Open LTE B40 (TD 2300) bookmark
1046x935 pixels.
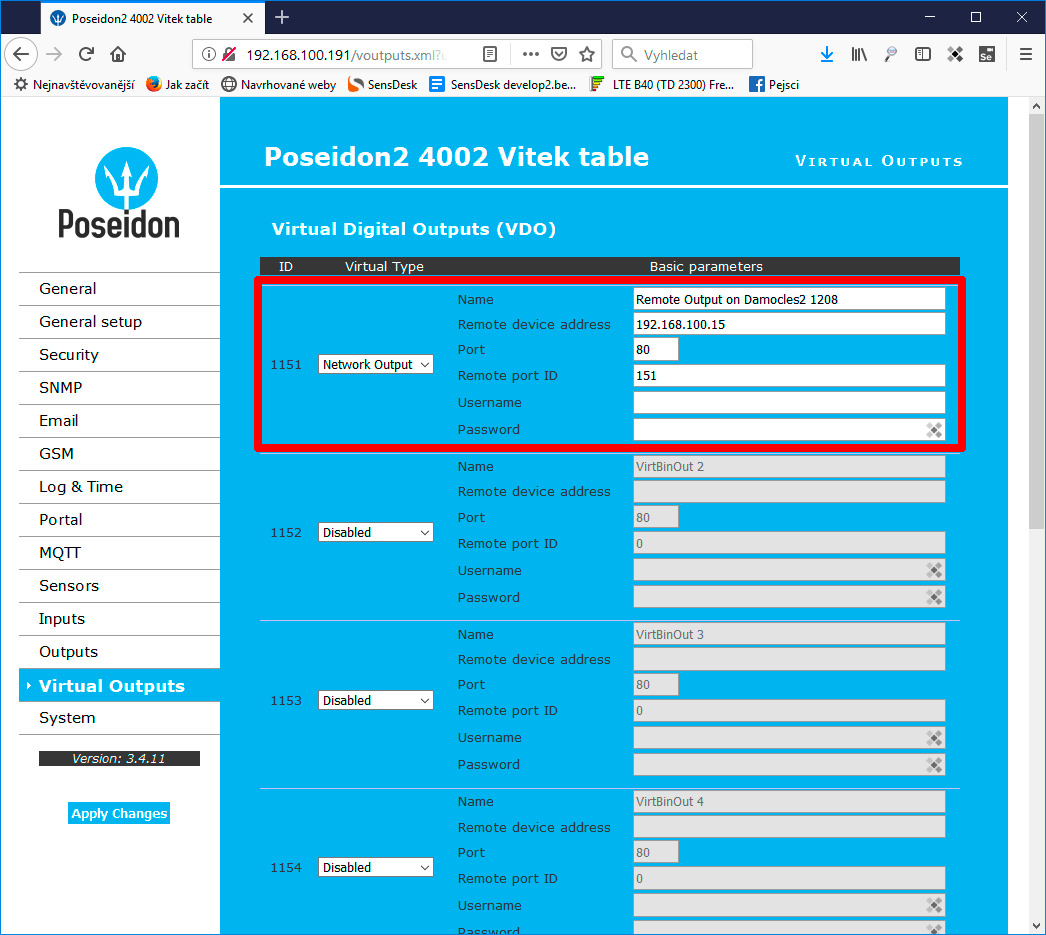click(x=662, y=85)
